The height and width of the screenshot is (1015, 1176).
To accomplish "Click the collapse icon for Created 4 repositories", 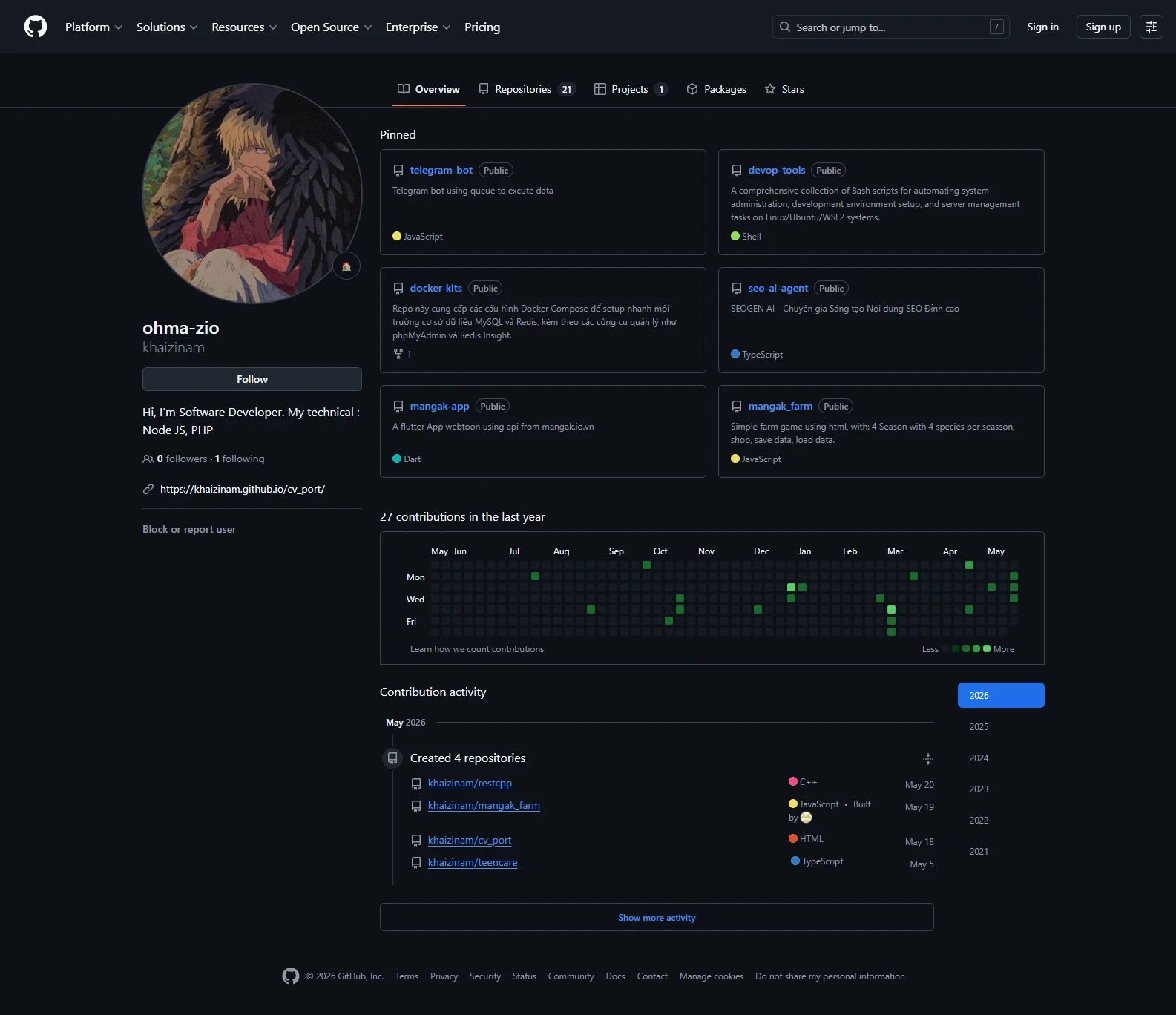I will [x=927, y=758].
